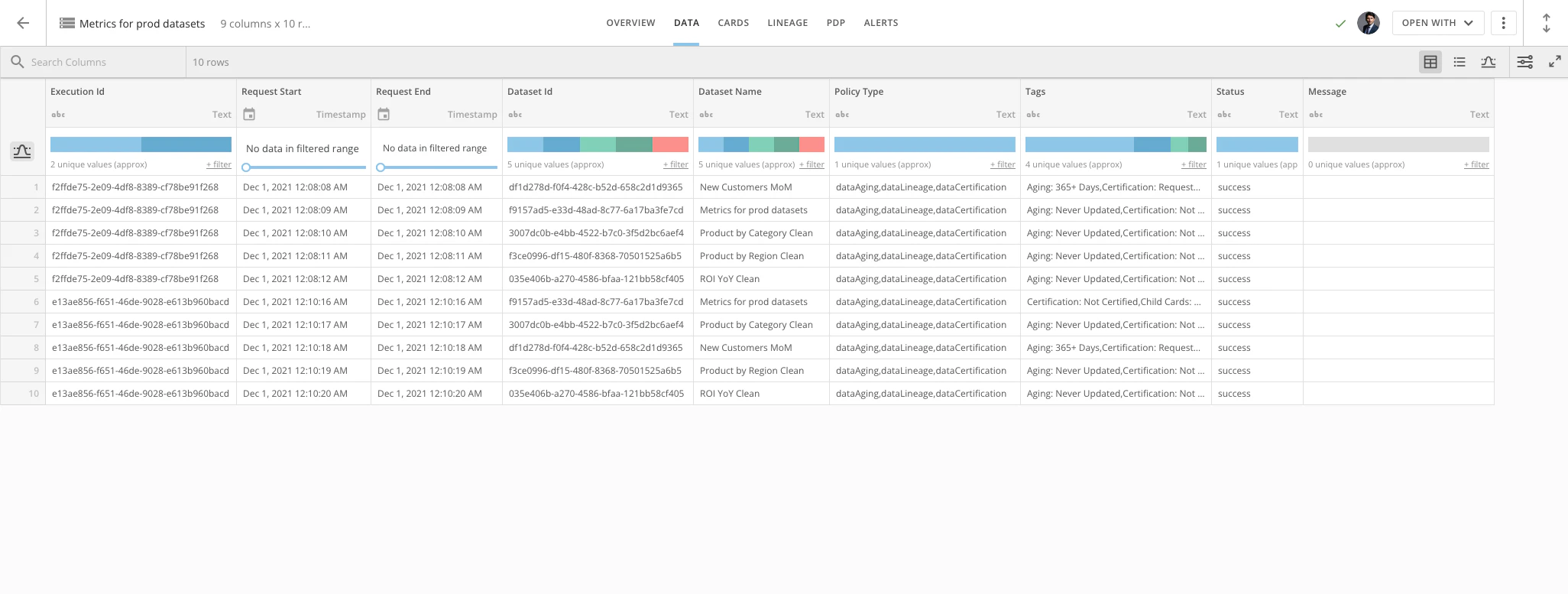
Task: Click '9 columns x 10 r...' summary text
Action: point(265,24)
